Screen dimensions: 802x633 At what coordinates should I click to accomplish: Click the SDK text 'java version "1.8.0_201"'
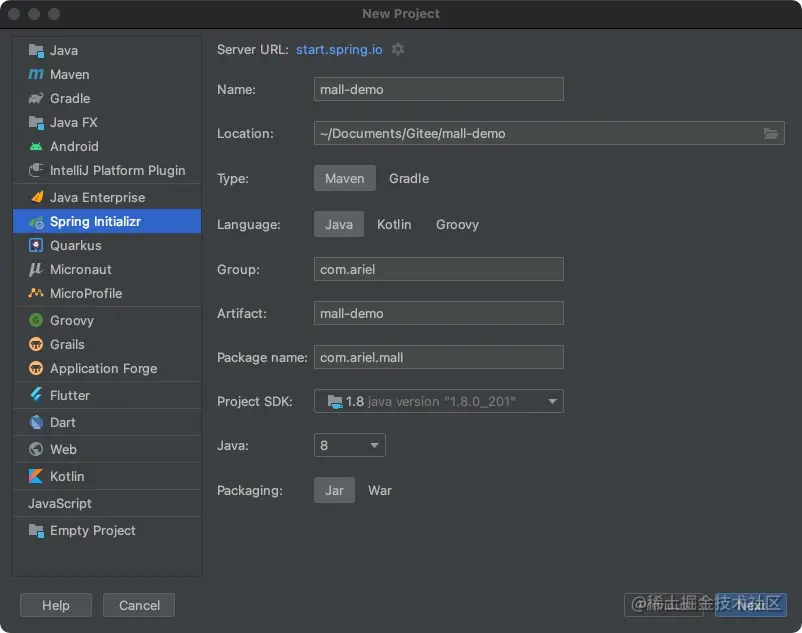[441, 401]
